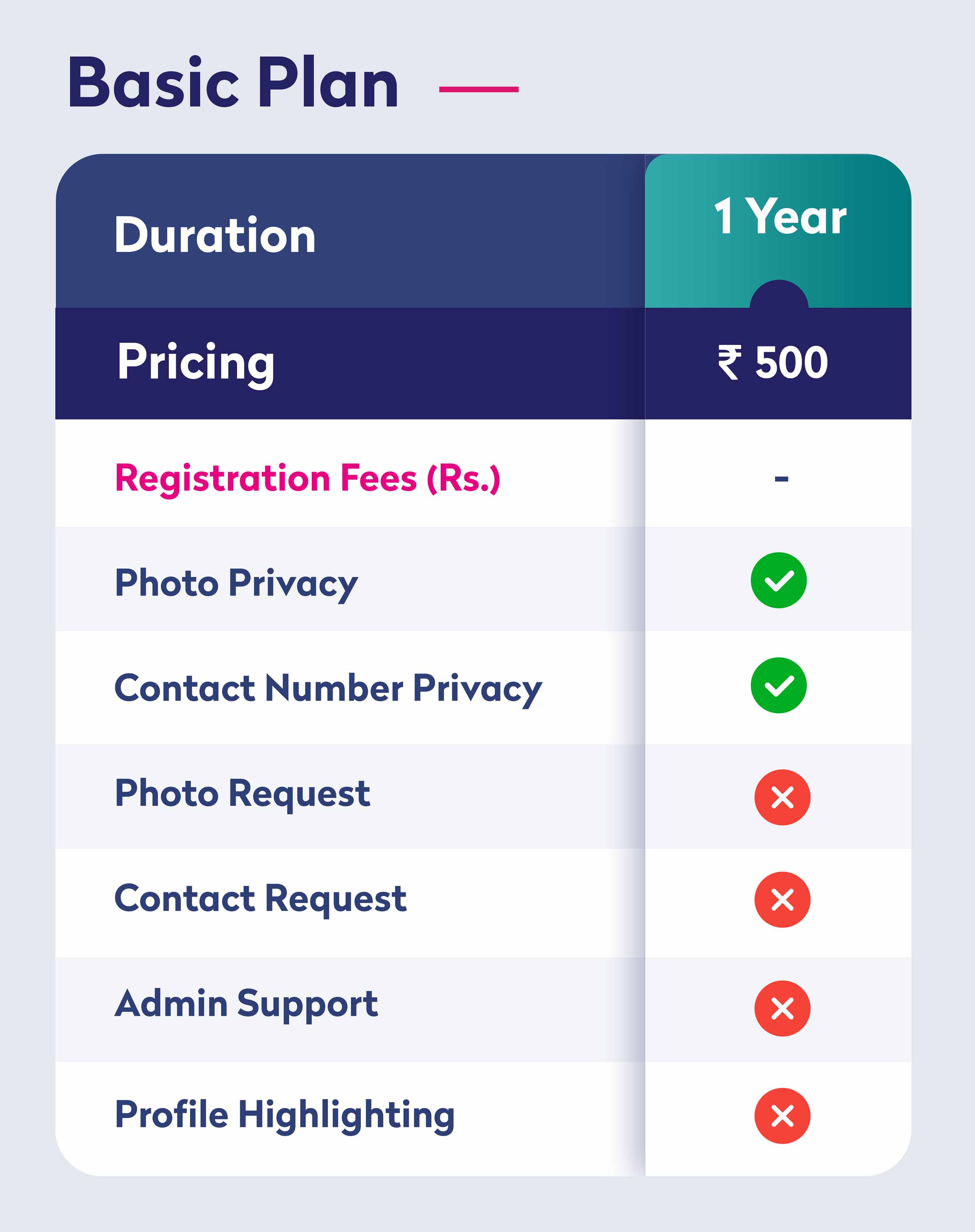Click the Duration header label
975x1232 pixels.
pos(215,235)
